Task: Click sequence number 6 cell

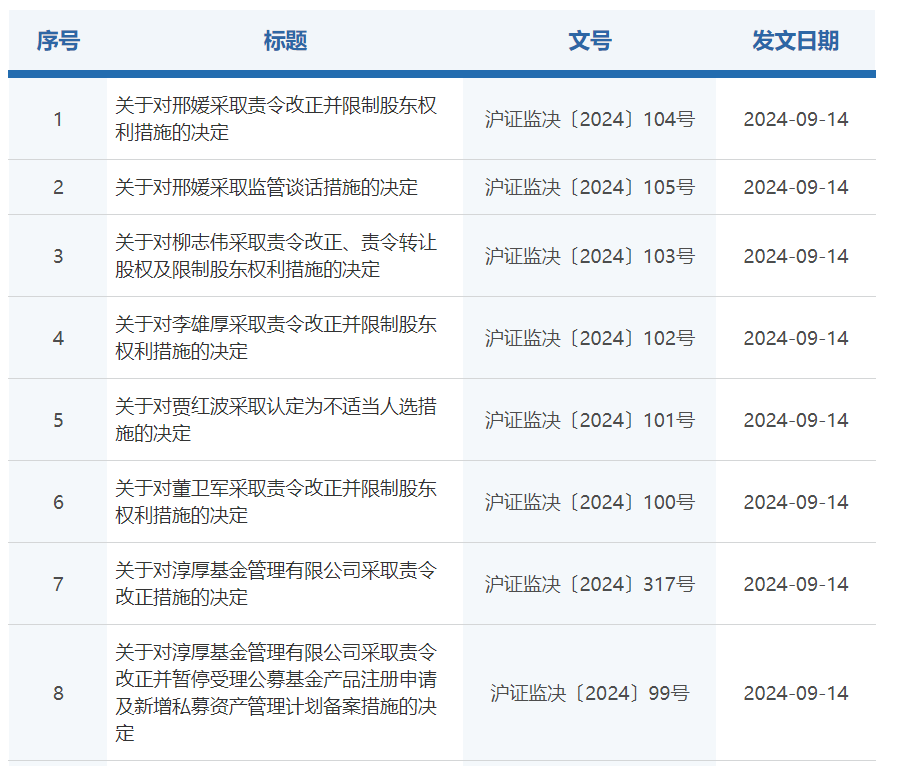Action: click(58, 502)
